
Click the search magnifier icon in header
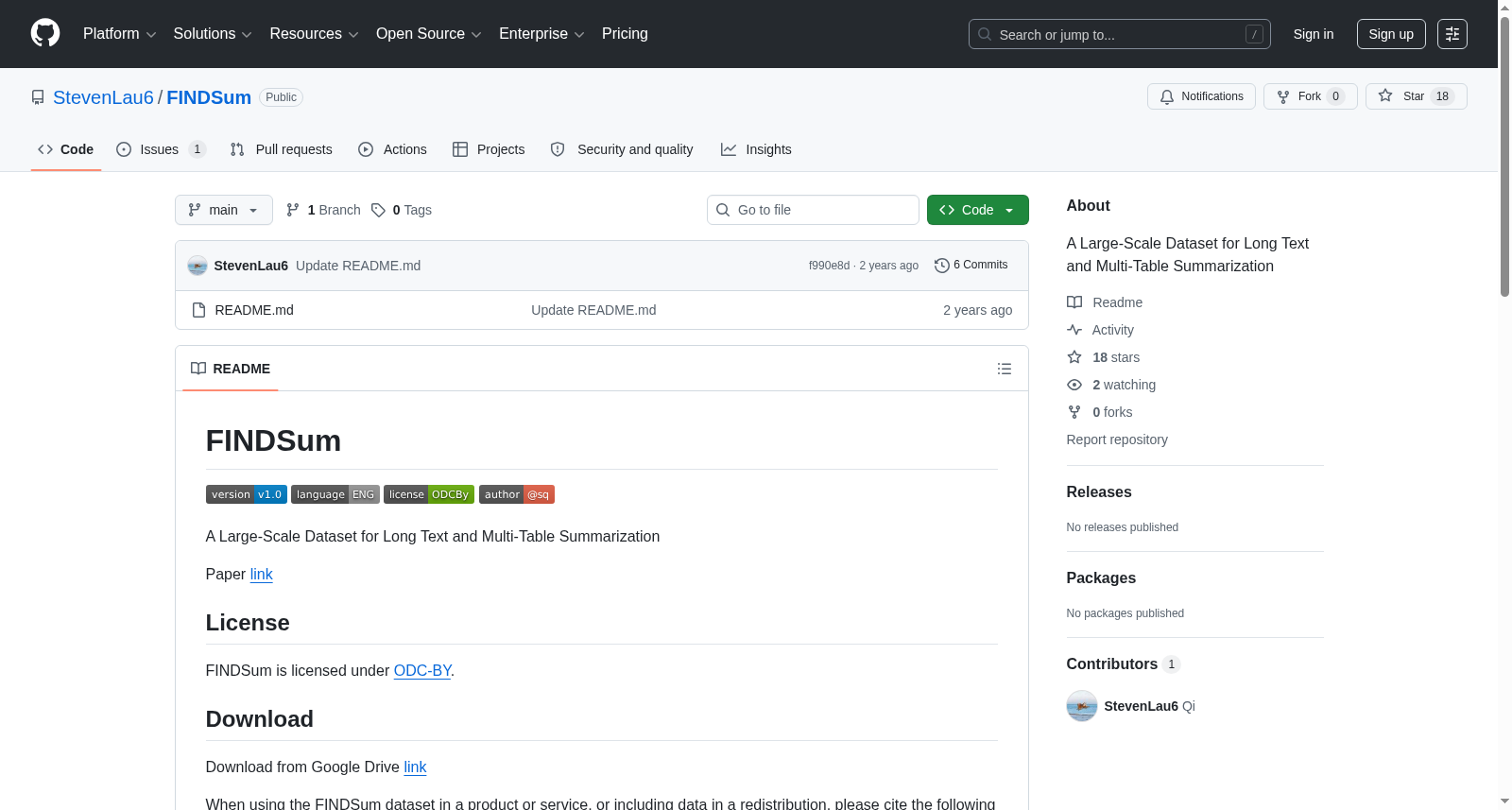[985, 34]
